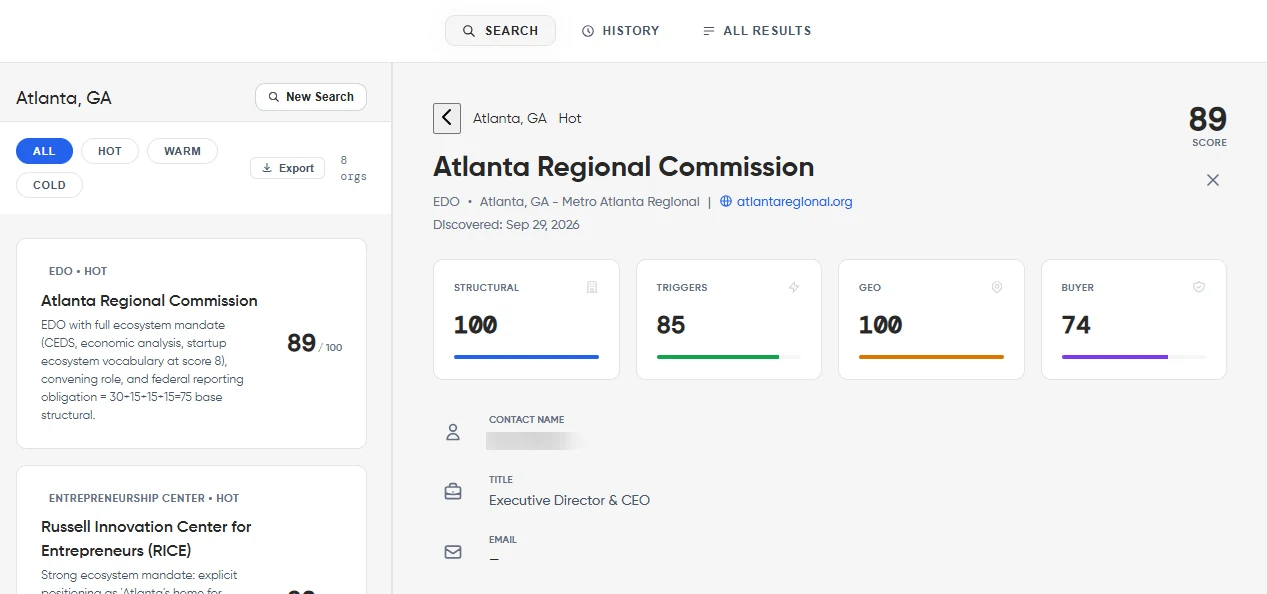Click the lightning bolt icon on Triggers card

(794, 287)
